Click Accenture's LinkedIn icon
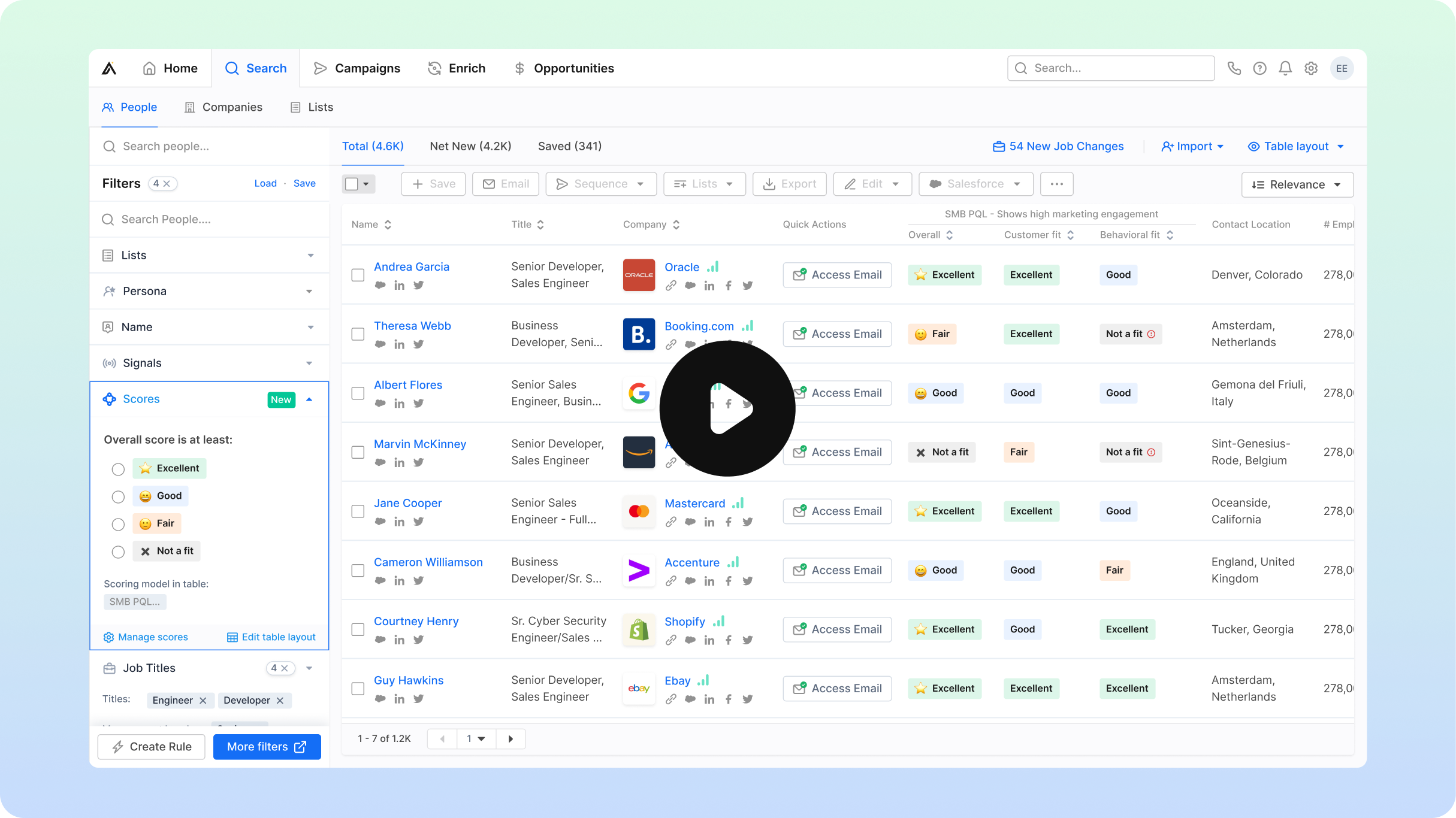Screen dimensions: 1456x818 point(709,581)
